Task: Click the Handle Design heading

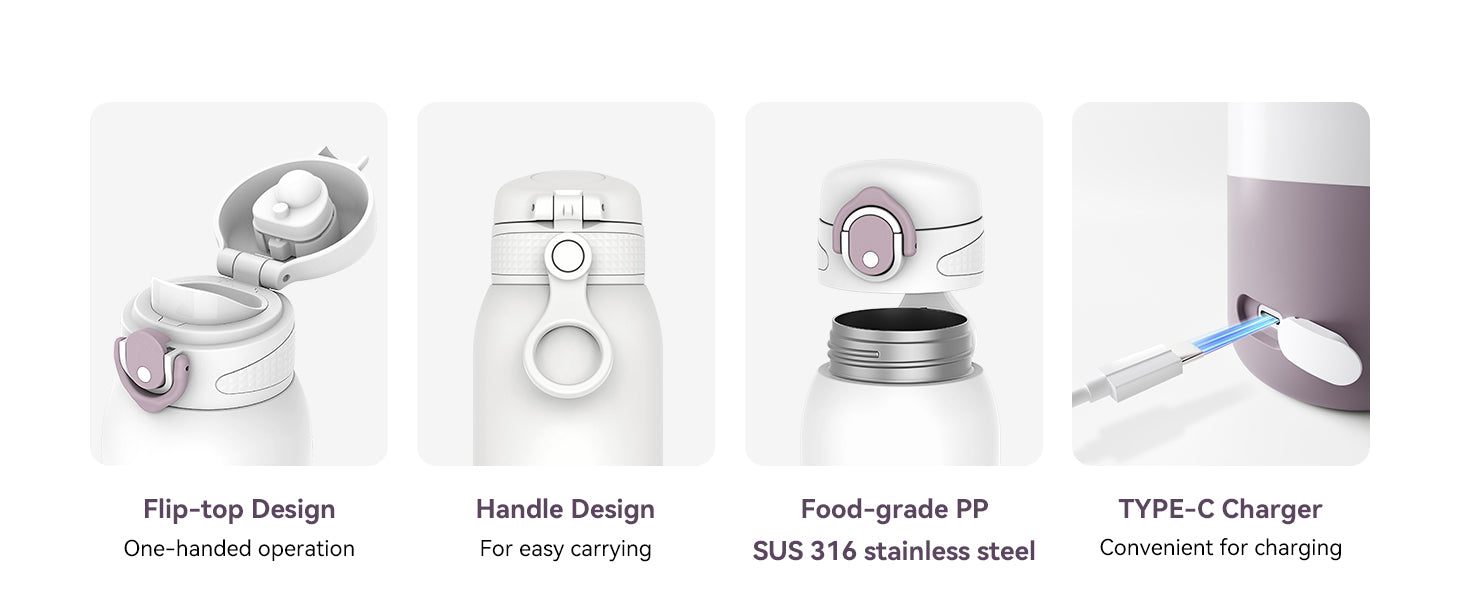Action: pyautogui.click(x=566, y=509)
